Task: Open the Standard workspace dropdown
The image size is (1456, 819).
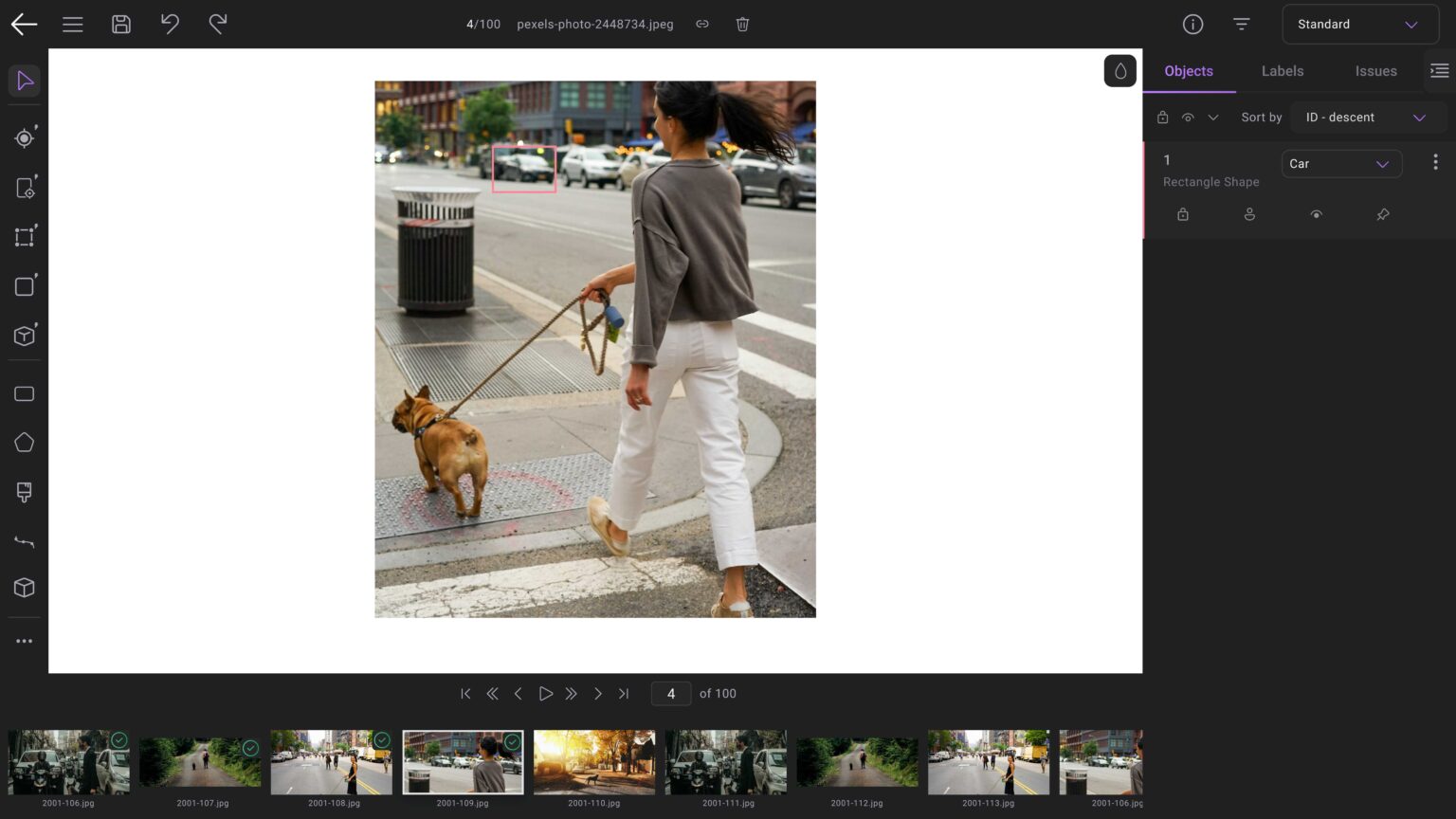Action: (1358, 25)
